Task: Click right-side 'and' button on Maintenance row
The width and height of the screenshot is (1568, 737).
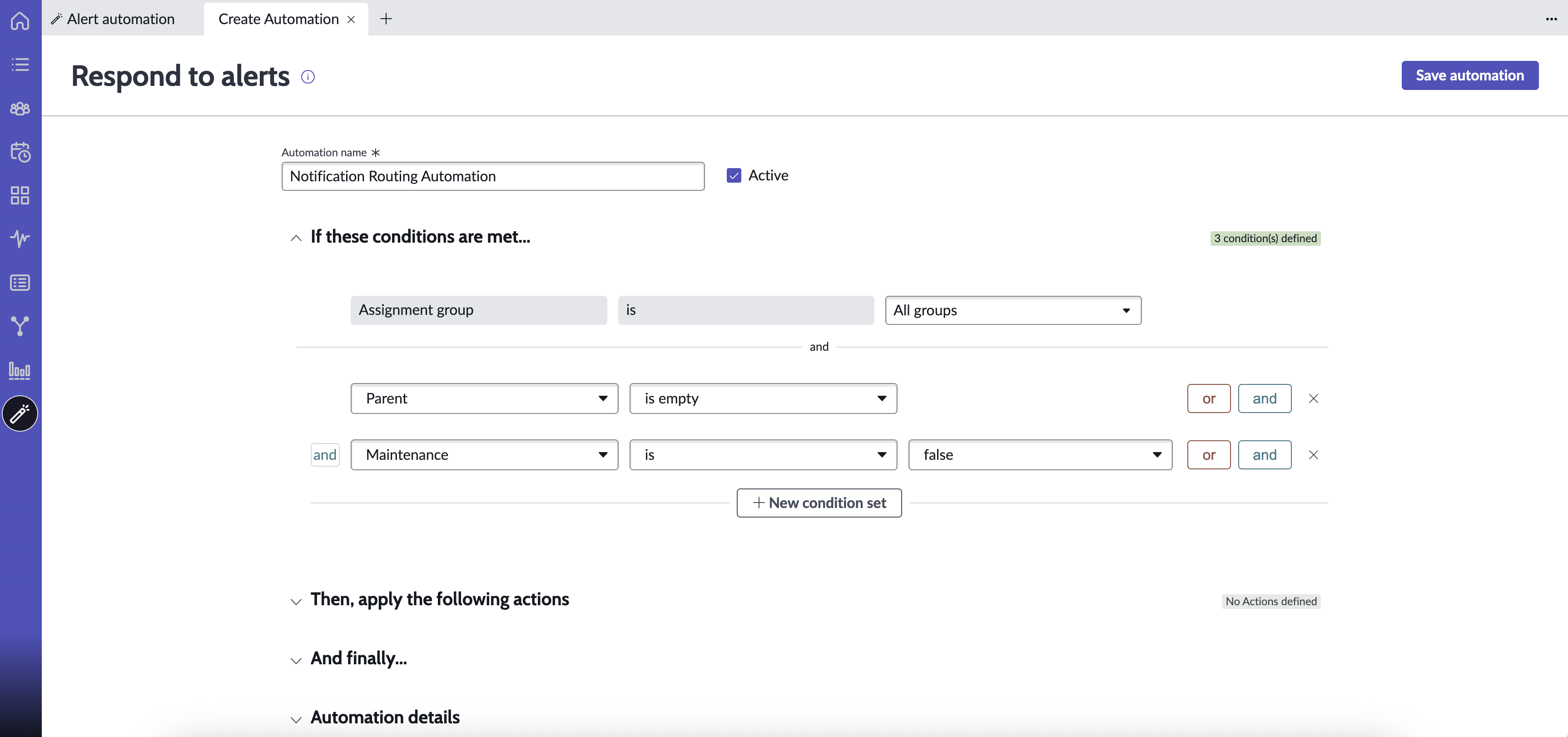Action: [x=1265, y=455]
